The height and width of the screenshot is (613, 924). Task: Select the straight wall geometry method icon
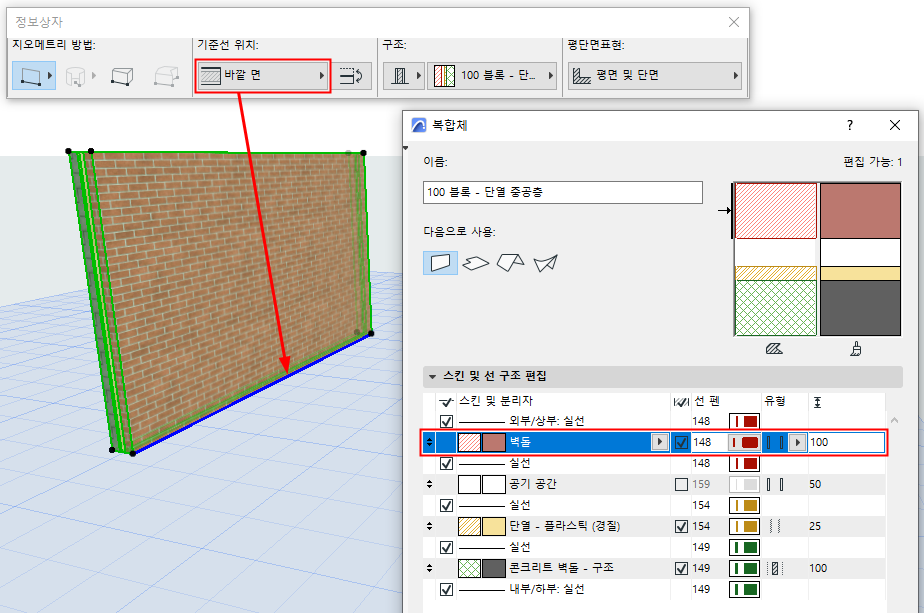pos(31,76)
